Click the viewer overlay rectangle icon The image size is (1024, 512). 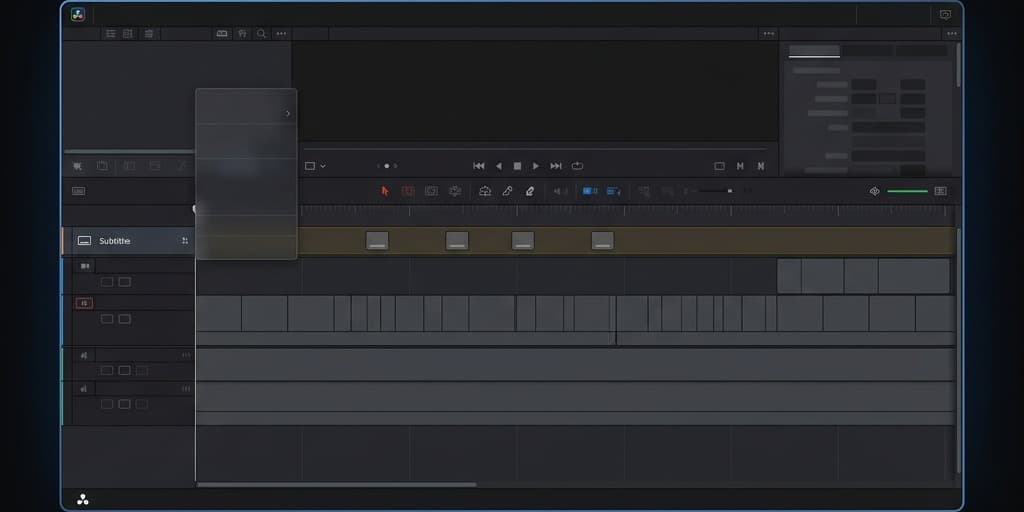(310, 167)
